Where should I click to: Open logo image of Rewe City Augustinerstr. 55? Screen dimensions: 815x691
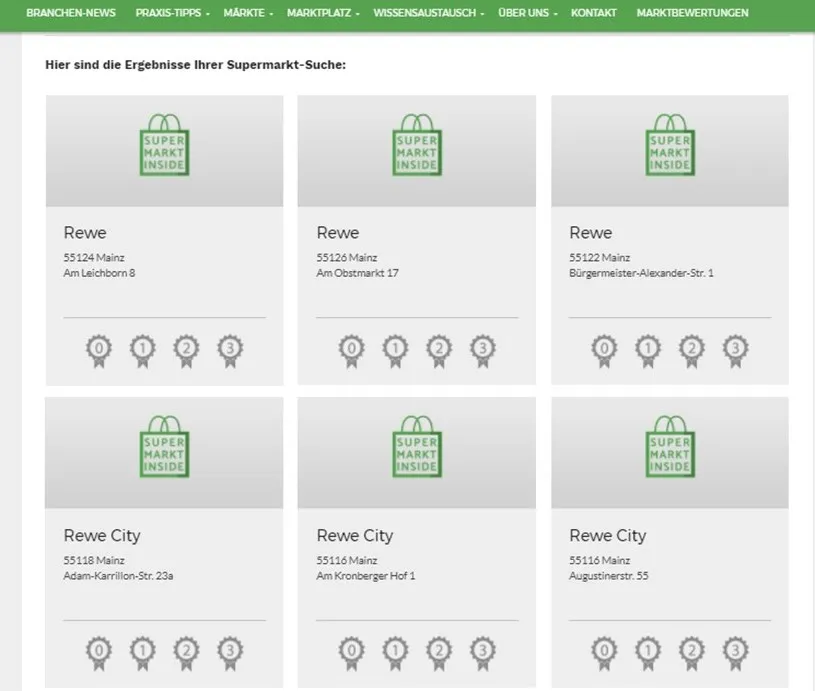click(670, 447)
